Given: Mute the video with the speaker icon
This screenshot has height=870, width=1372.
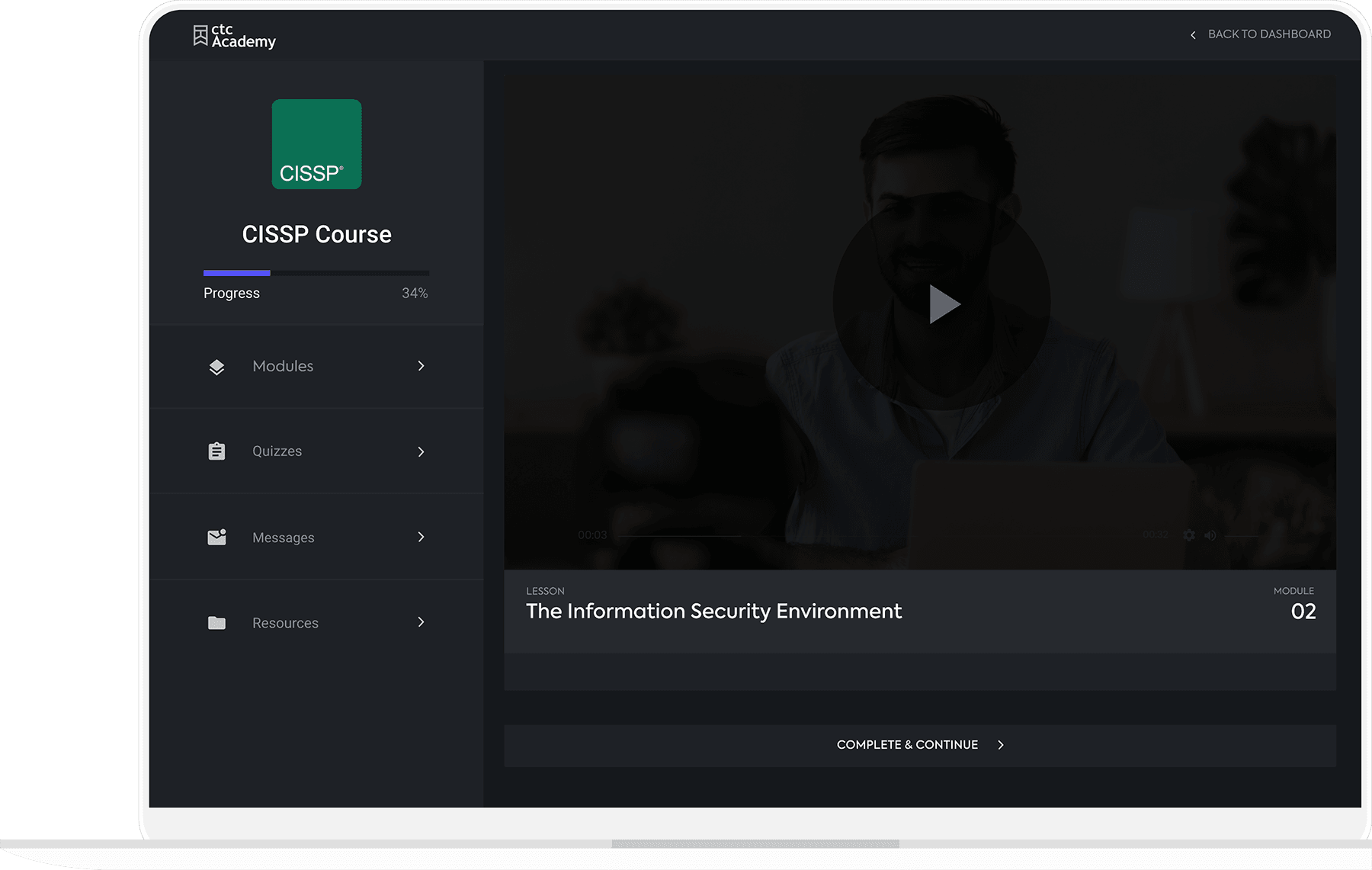Looking at the screenshot, I should [1209, 535].
